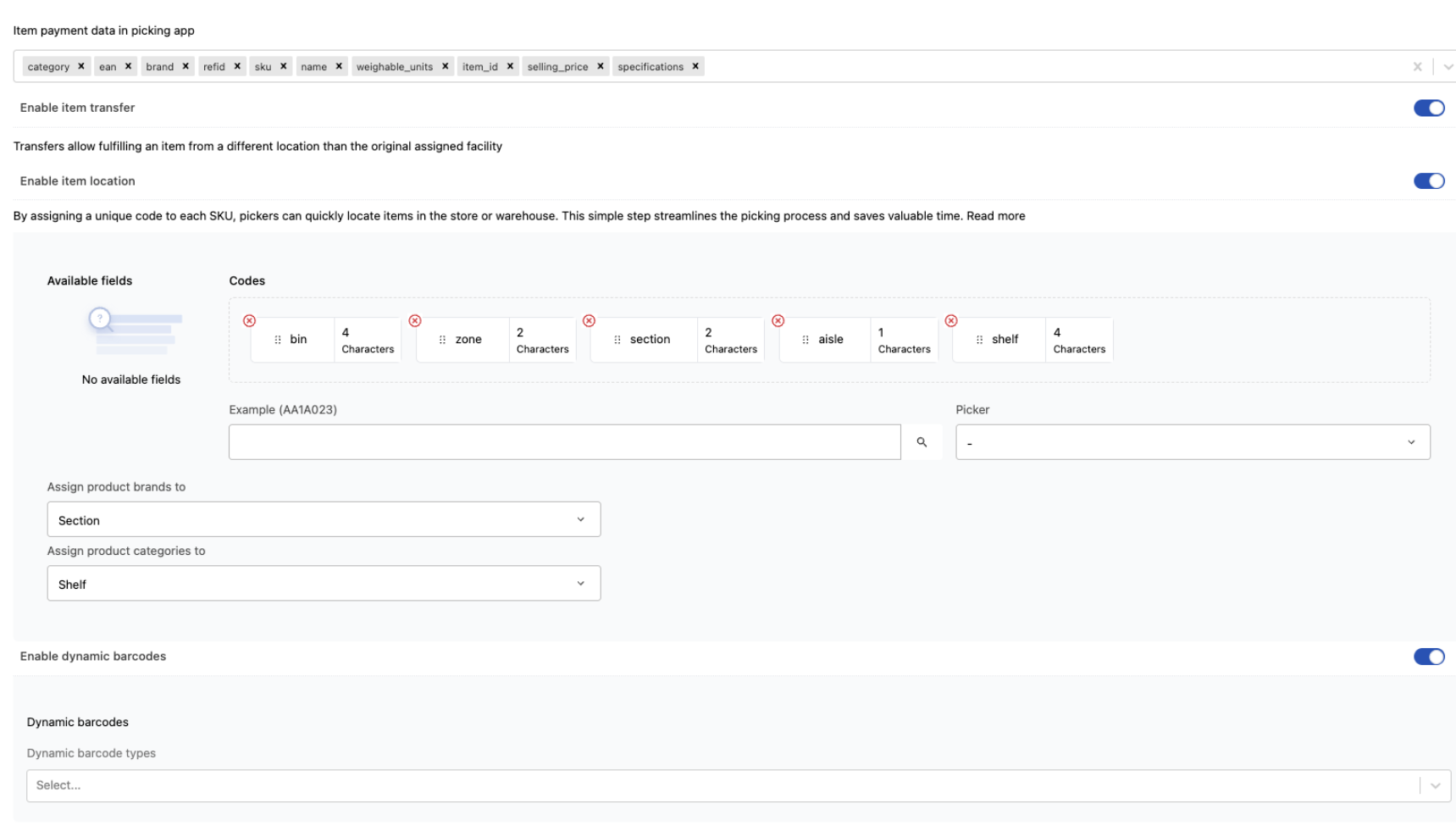Turn off Enable item location

1428,181
